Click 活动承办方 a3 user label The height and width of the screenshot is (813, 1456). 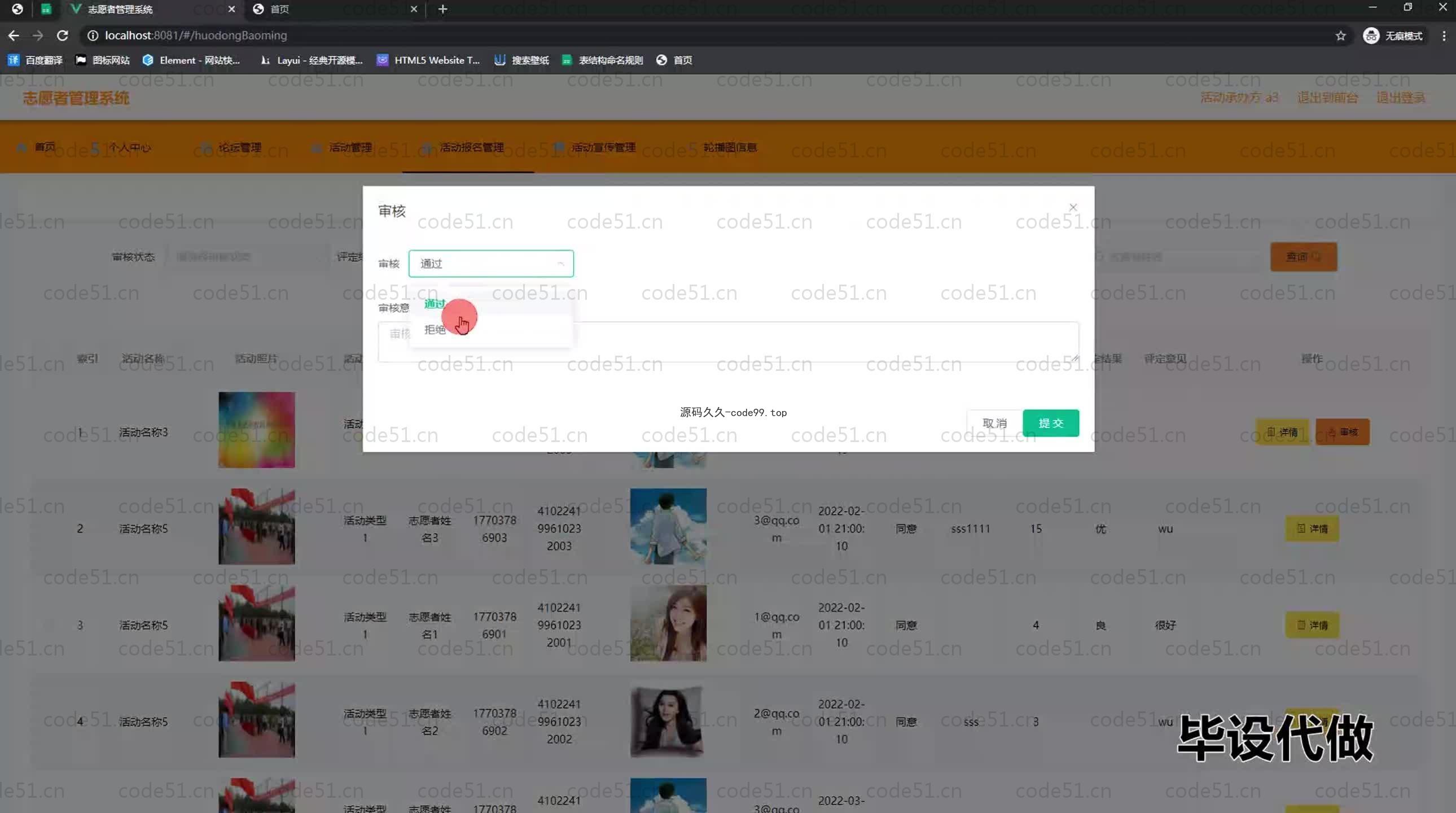coord(1239,98)
